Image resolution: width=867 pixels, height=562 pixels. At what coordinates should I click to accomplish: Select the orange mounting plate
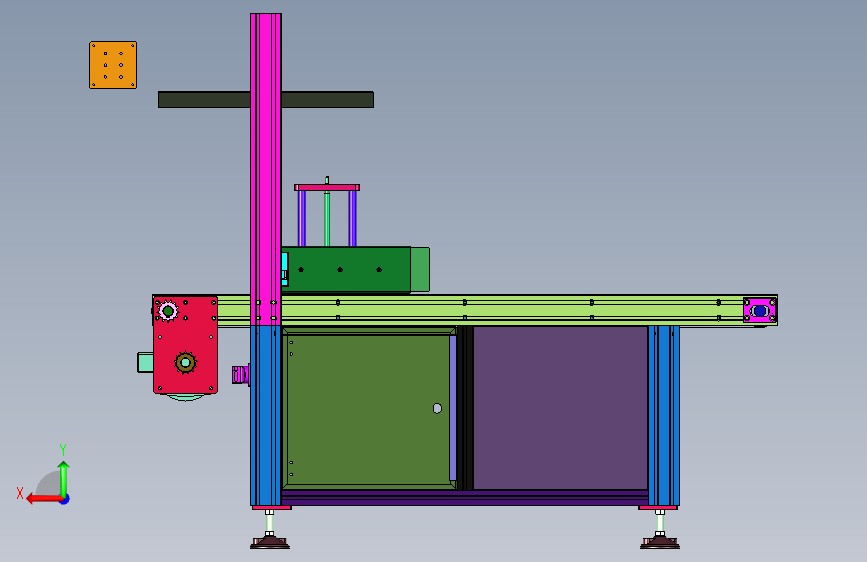pos(113,65)
